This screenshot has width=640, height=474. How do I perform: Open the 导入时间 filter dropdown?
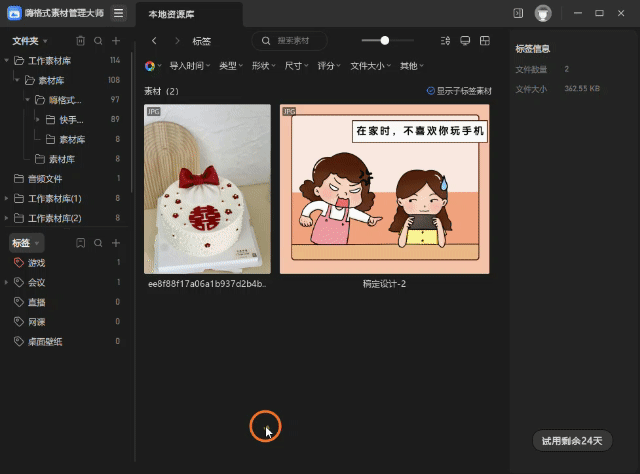click(x=190, y=66)
